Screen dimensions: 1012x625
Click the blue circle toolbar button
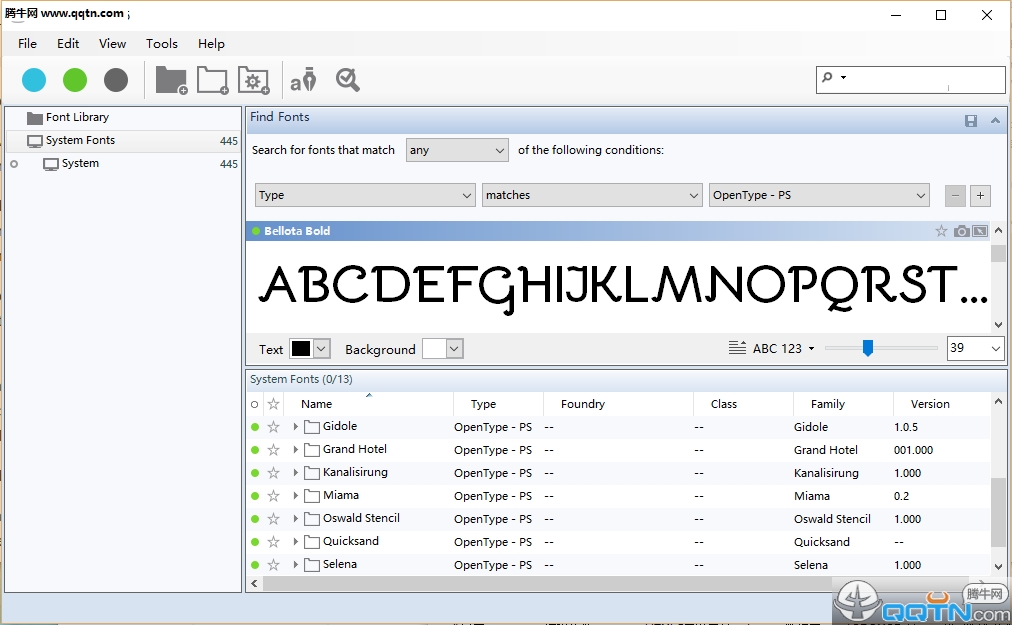pyautogui.click(x=34, y=80)
